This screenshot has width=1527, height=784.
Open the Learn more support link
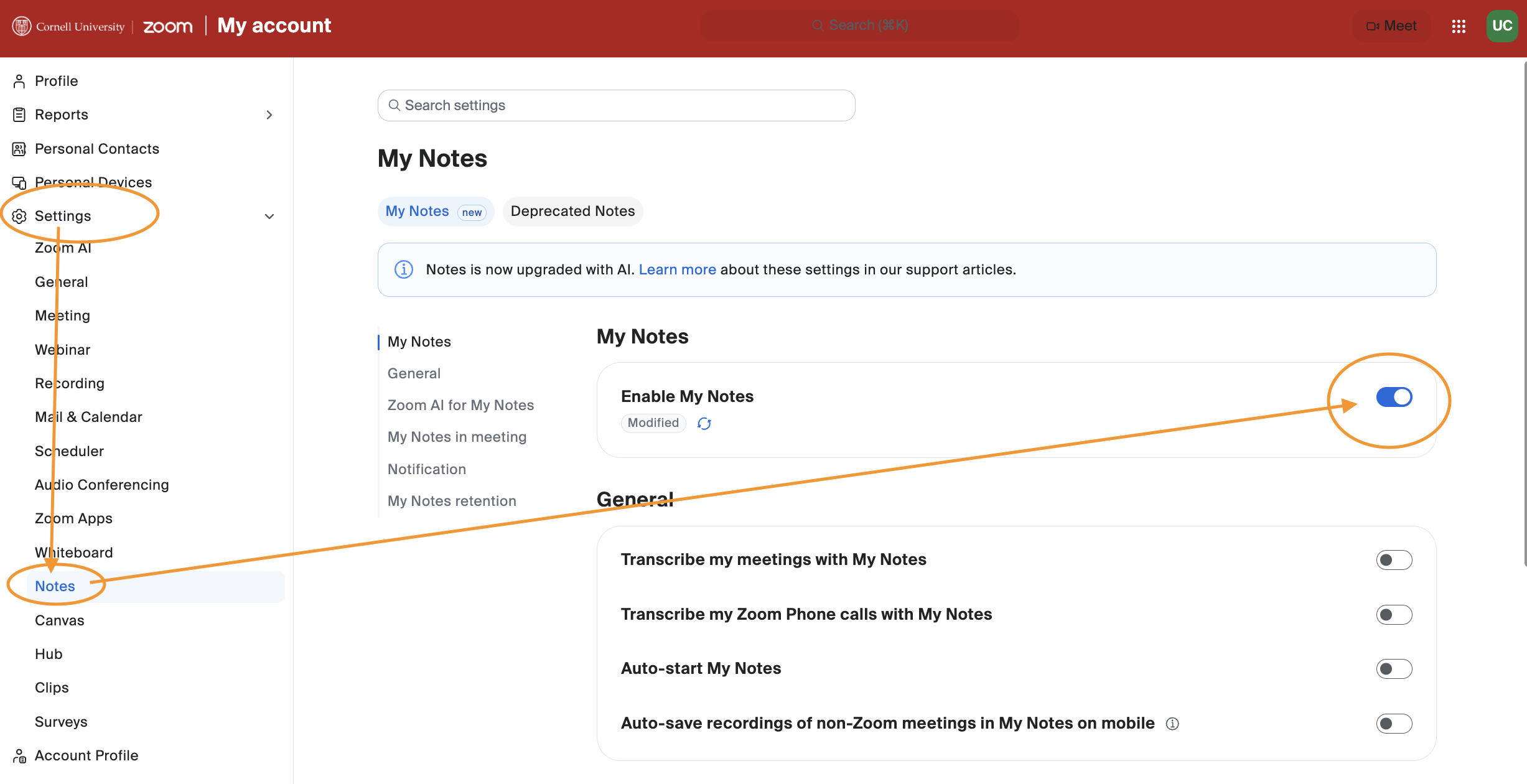[x=677, y=269]
